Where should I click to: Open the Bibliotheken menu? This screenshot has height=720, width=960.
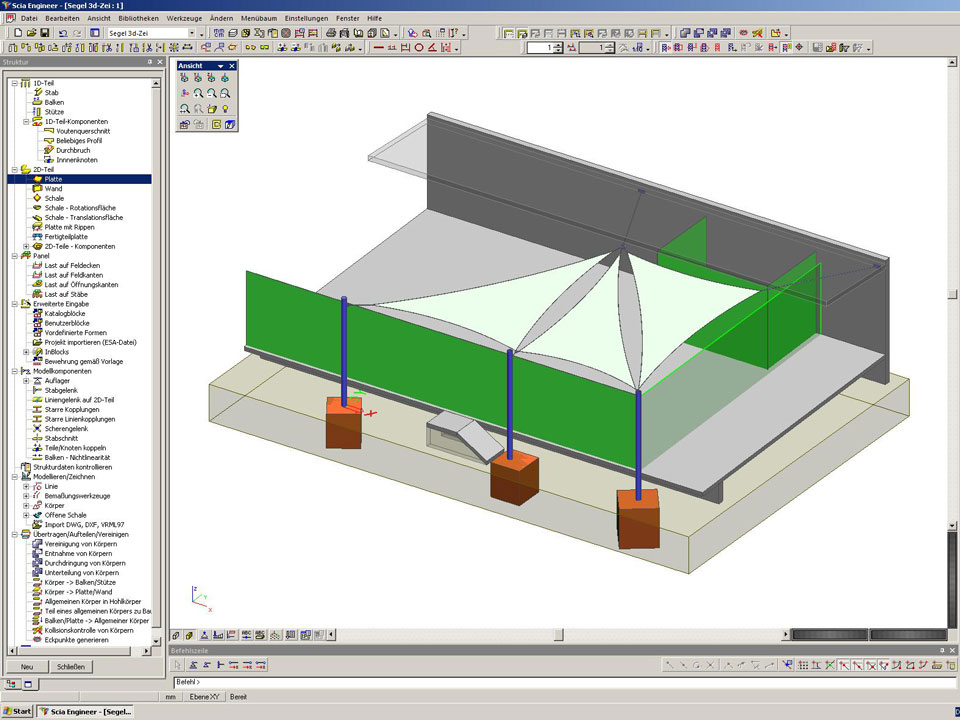point(137,18)
